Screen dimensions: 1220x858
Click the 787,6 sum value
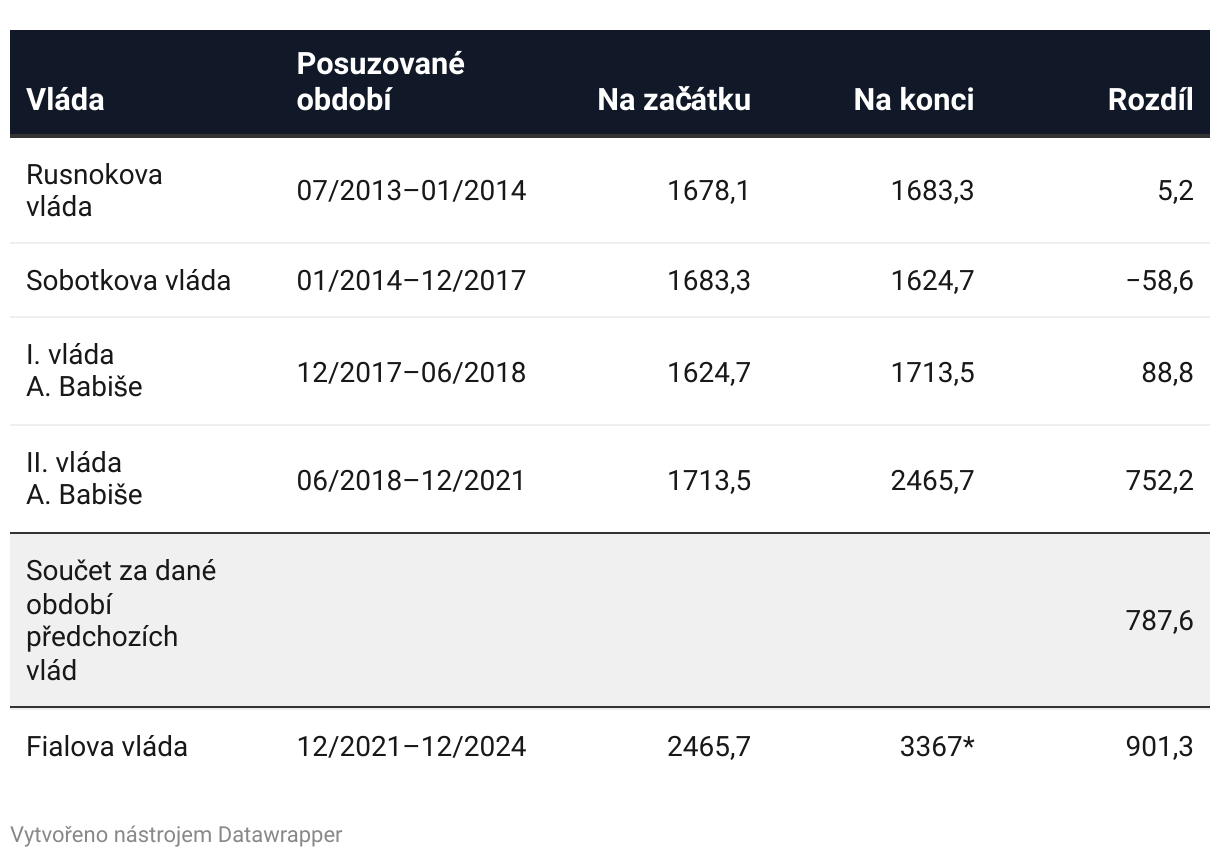click(x=1159, y=621)
